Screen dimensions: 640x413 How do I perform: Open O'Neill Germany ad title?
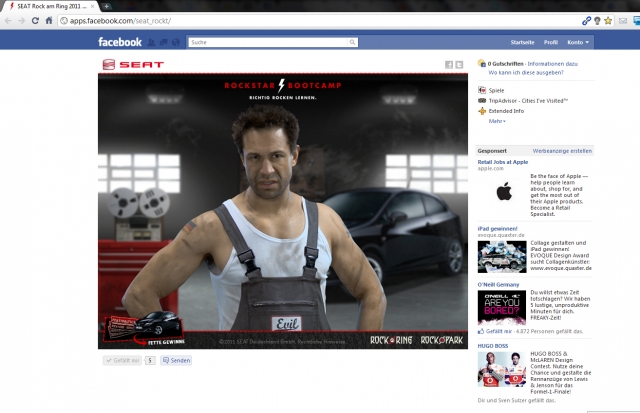point(498,284)
